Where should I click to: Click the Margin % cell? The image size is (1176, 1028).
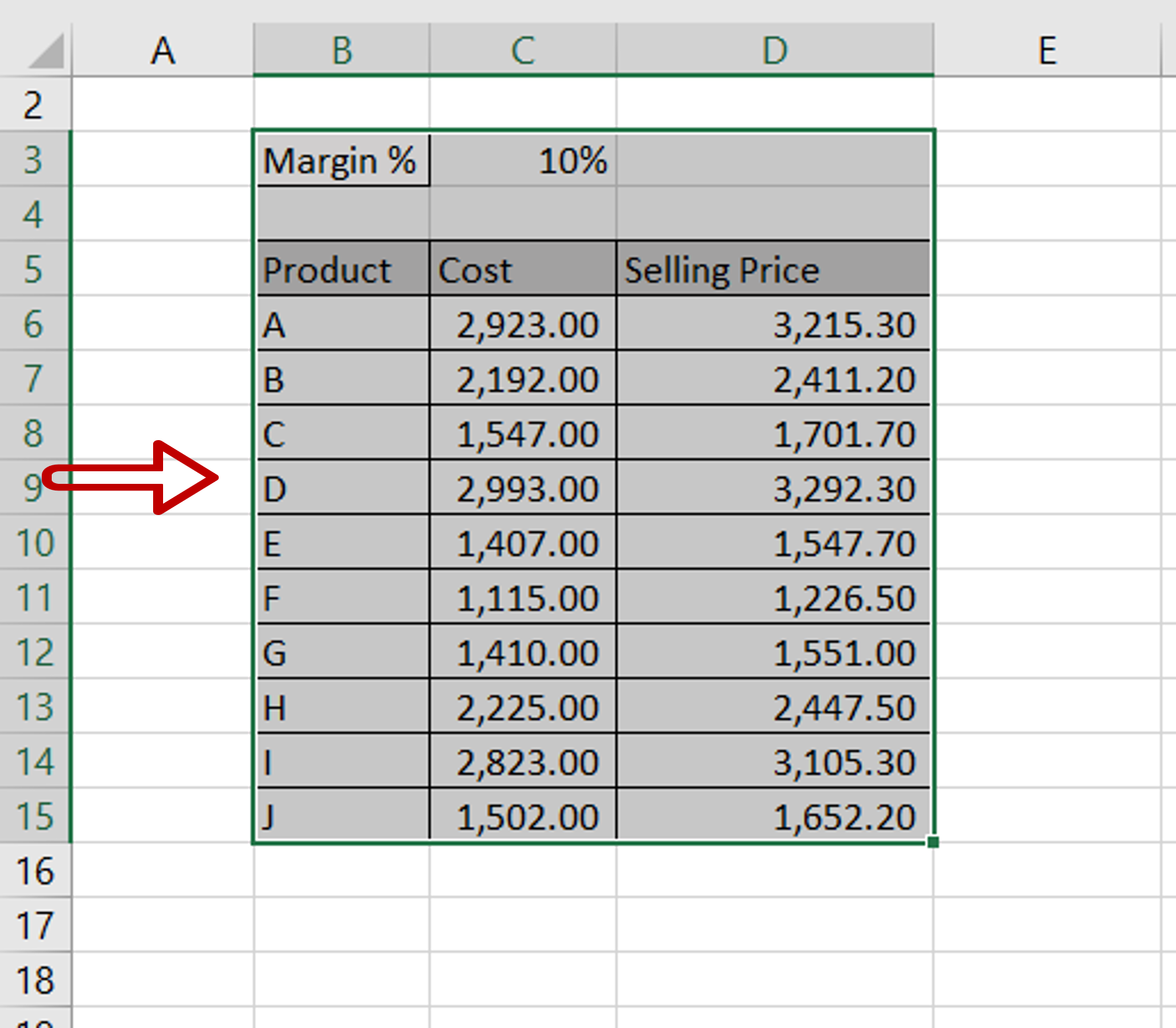[x=342, y=159]
